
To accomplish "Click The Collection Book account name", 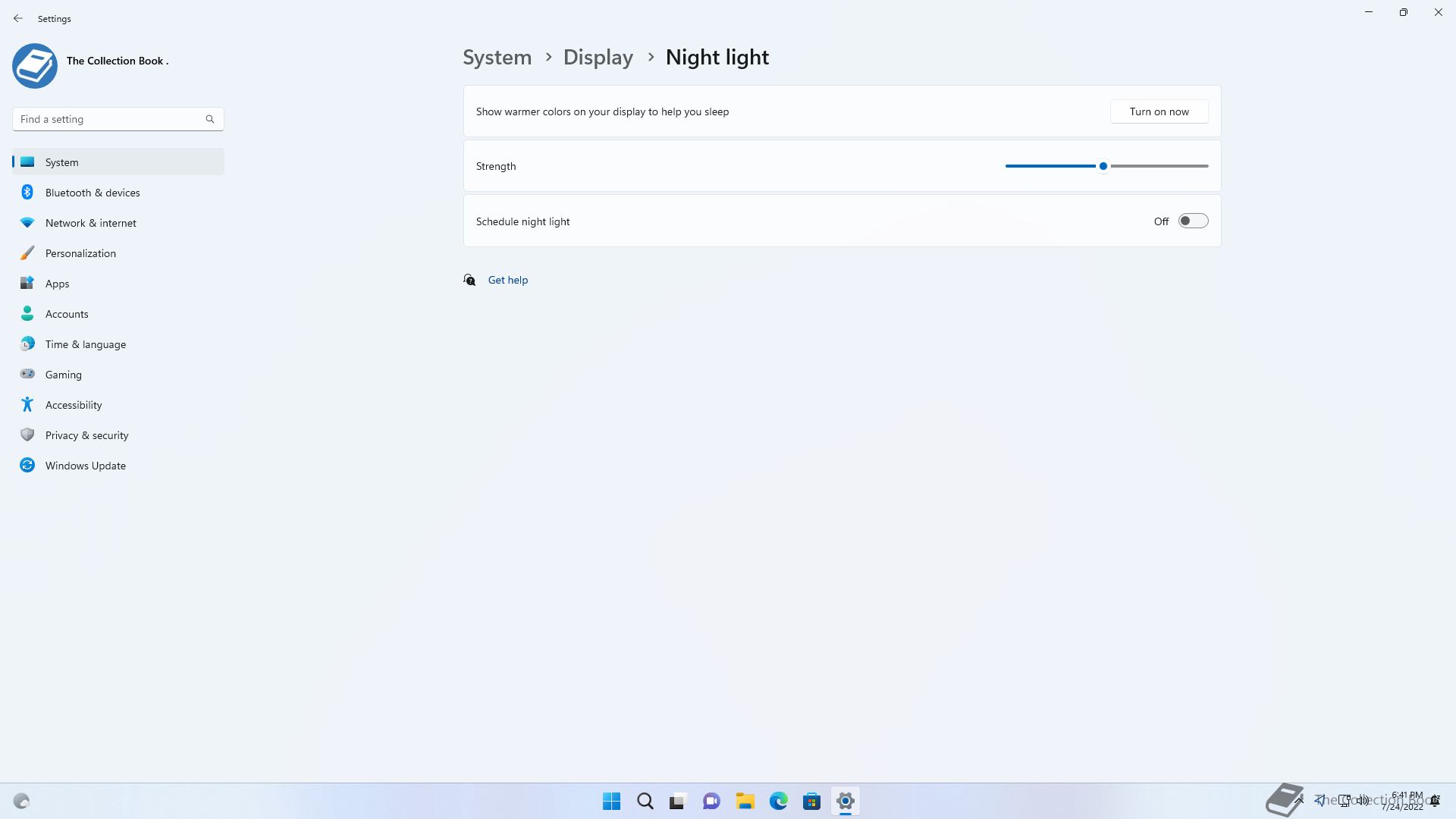I will (118, 61).
